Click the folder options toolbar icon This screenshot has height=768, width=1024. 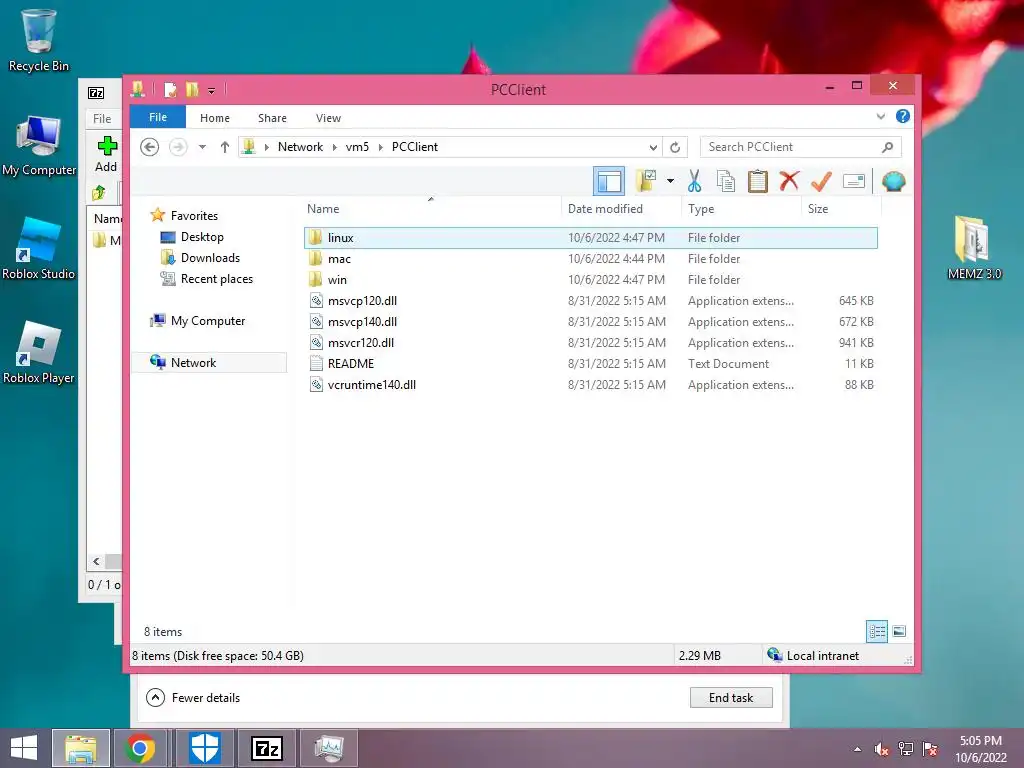[646, 181]
